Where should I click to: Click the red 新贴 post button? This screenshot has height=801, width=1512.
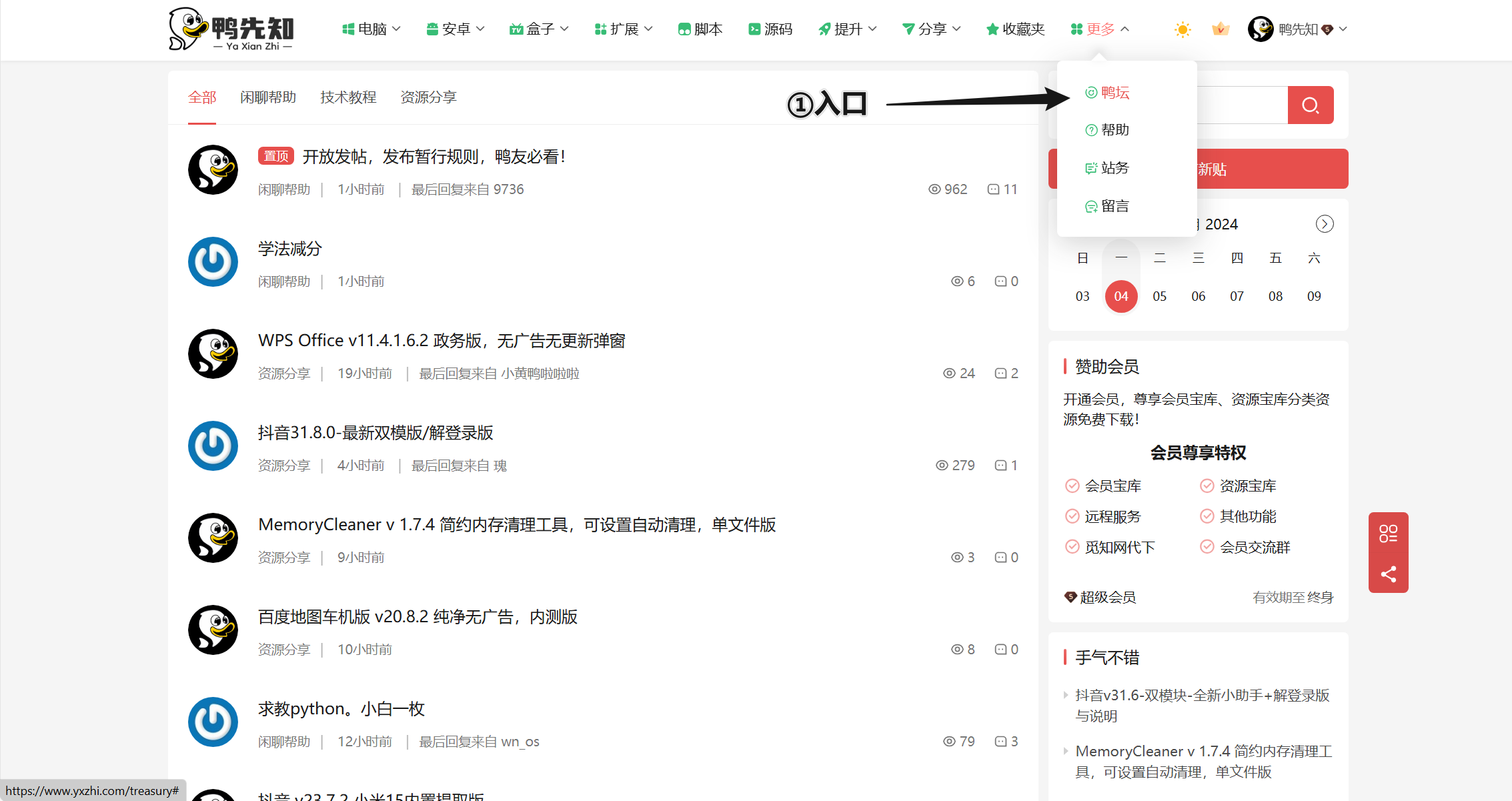click(x=1199, y=169)
